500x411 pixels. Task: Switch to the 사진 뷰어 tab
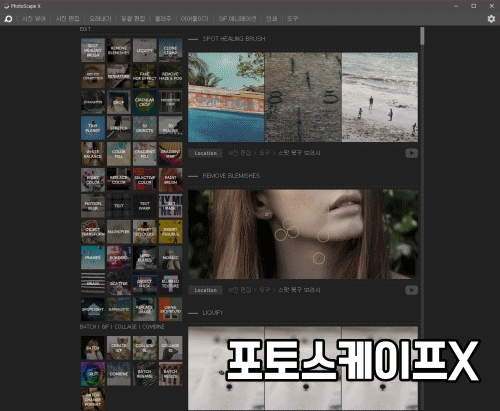pyautogui.click(x=34, y=19)
